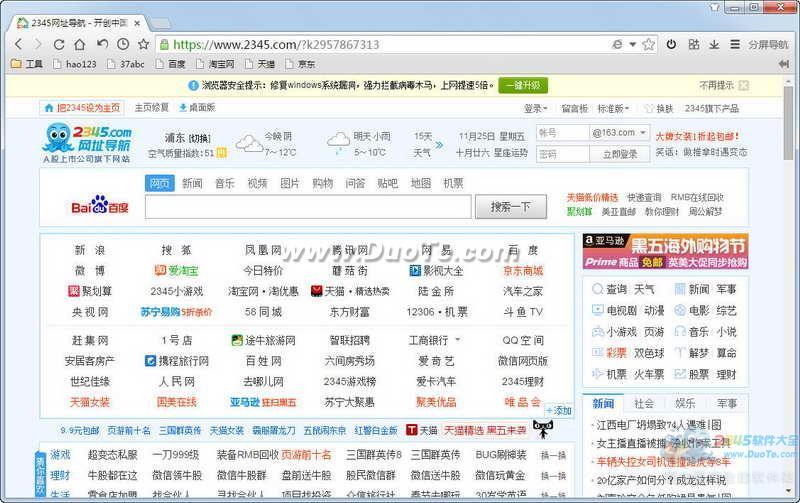Click the 搜索一下 search button
The width and height of the screenshot is (800, 503).
[x=511, y=207]
